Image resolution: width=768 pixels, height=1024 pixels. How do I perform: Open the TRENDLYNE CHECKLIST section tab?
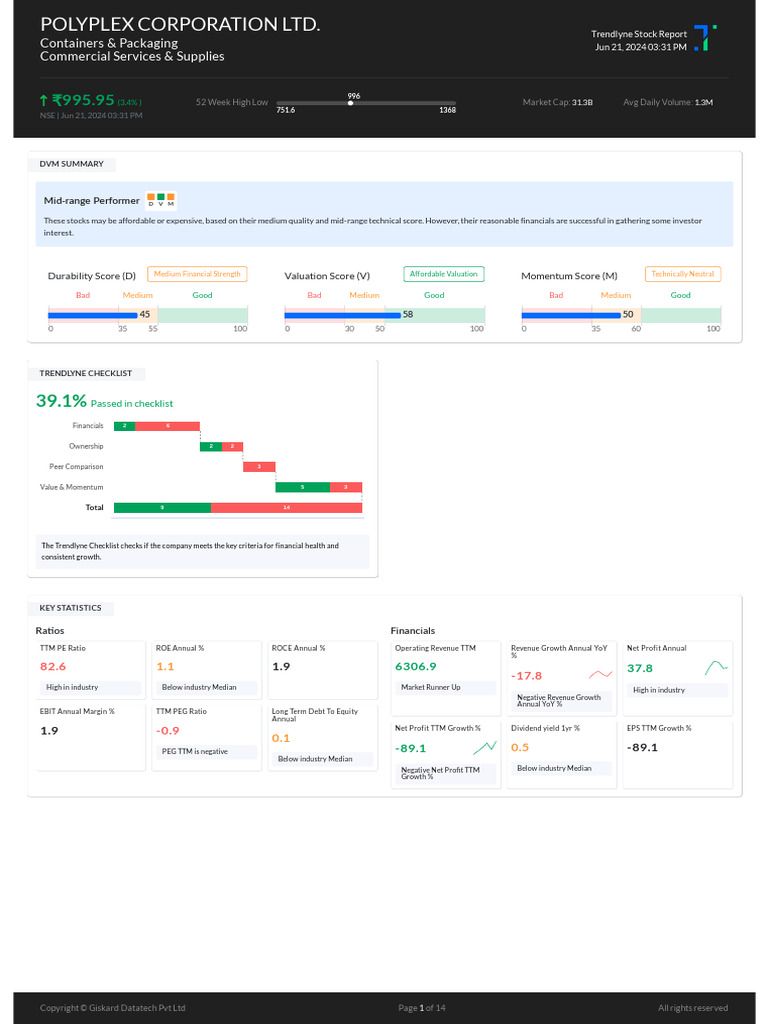point(86,374)
